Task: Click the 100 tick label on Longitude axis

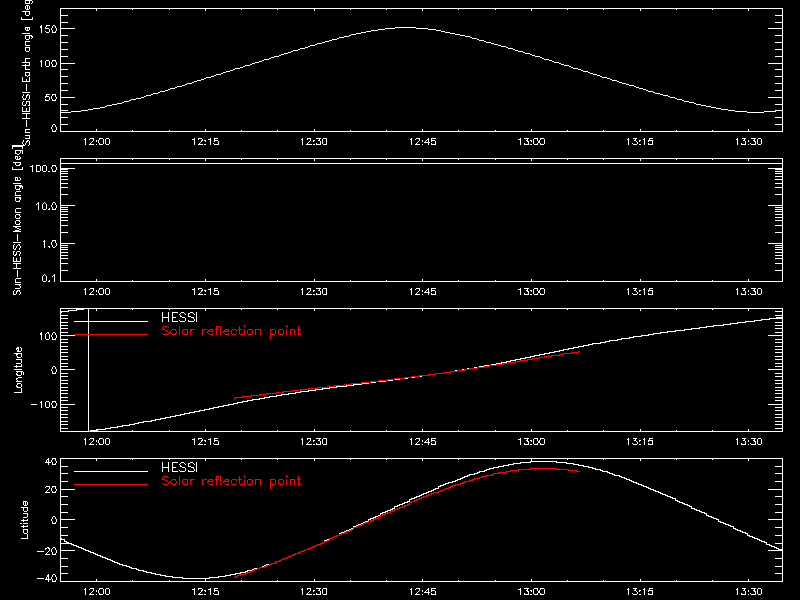Action: (48, 336)
